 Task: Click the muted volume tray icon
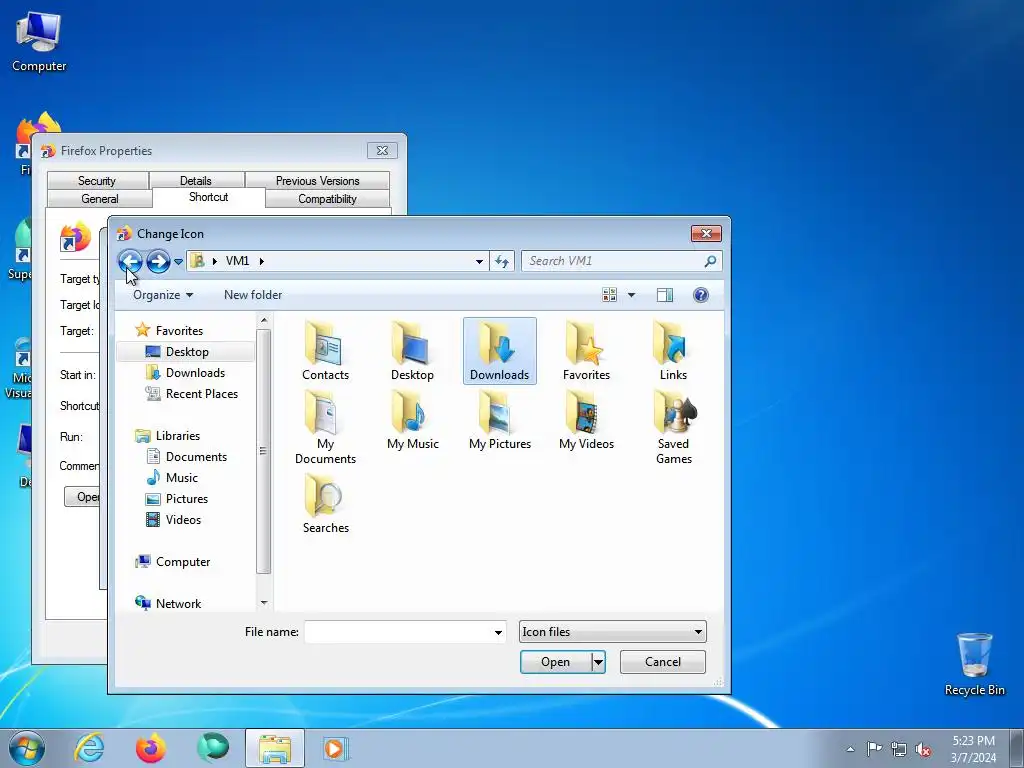[x=923, y=750]
